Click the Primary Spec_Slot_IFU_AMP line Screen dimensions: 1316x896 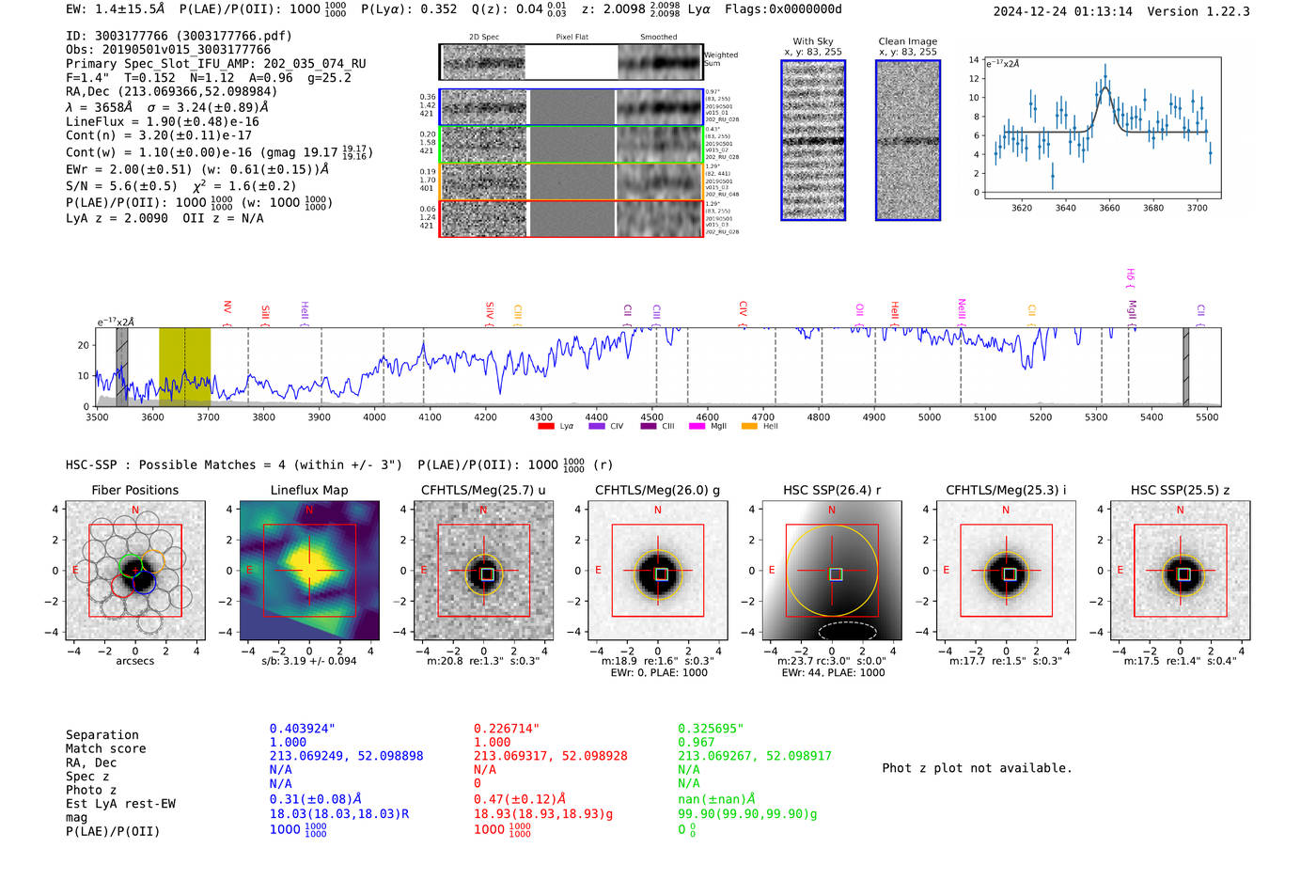click(x=216, y=64)
